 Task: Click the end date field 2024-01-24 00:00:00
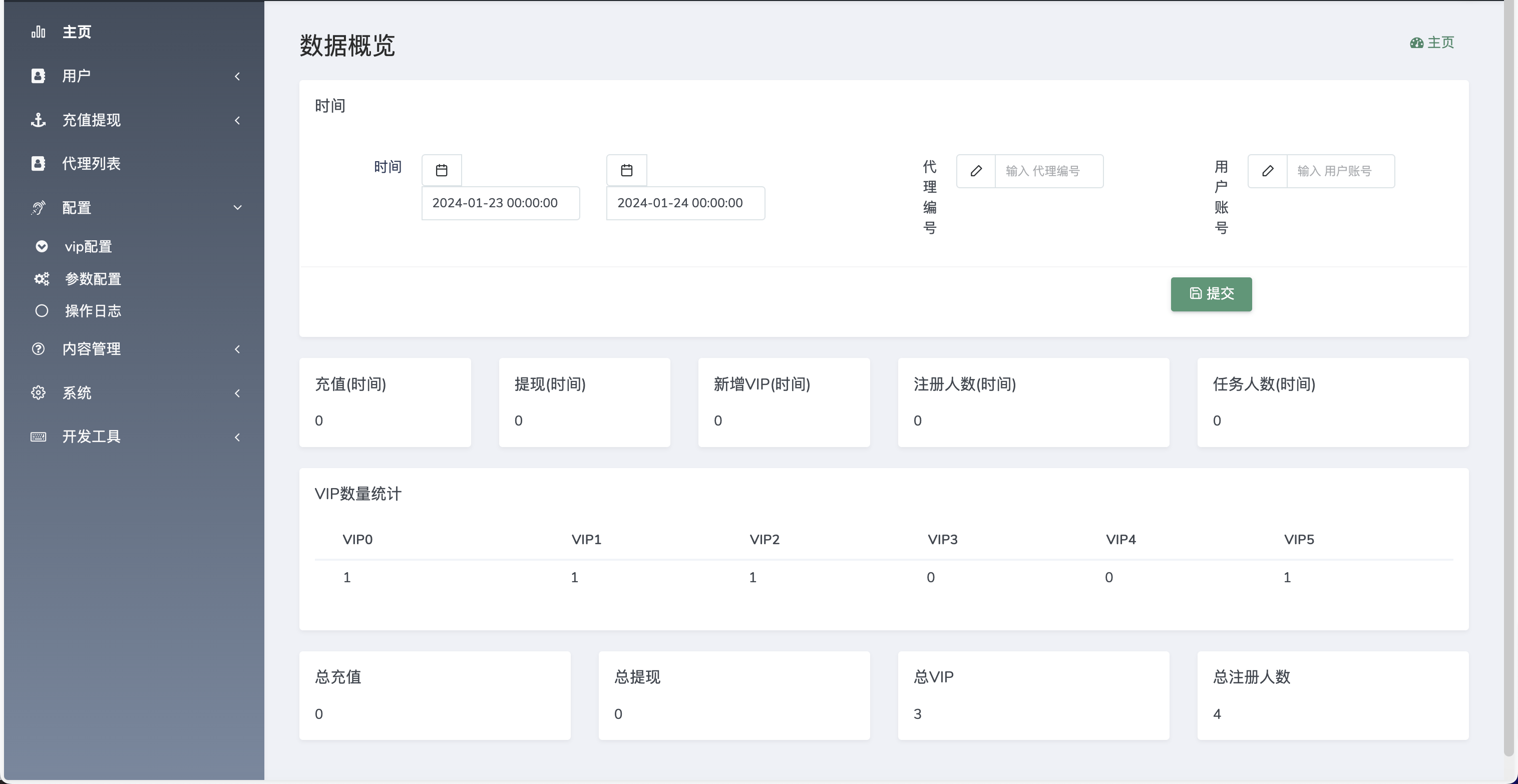(x=685, y=203)
